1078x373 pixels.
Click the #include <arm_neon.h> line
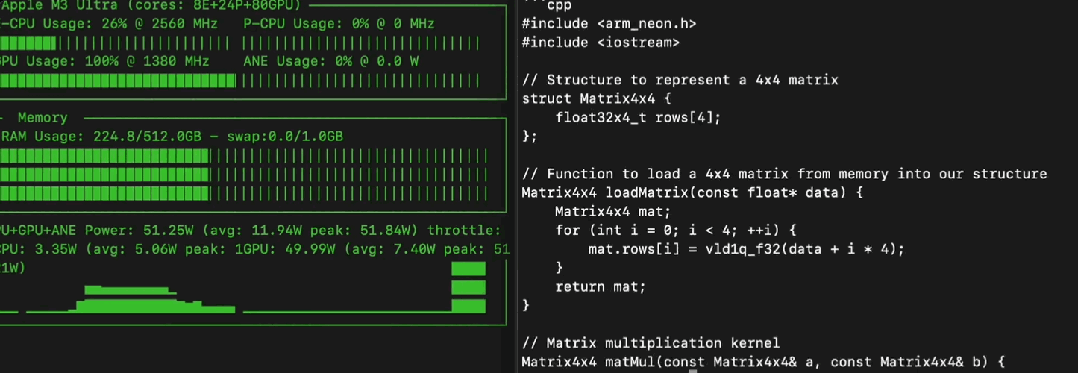(609, 24)
